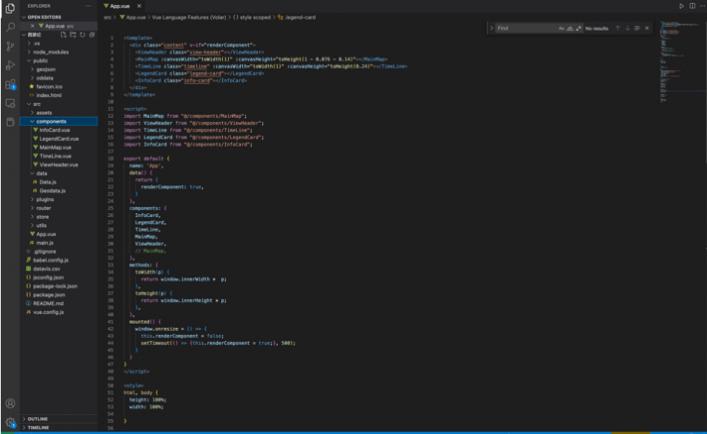Split the editor to the right
The width and height of the screenshot is (707, 434).
click(691, 6)
